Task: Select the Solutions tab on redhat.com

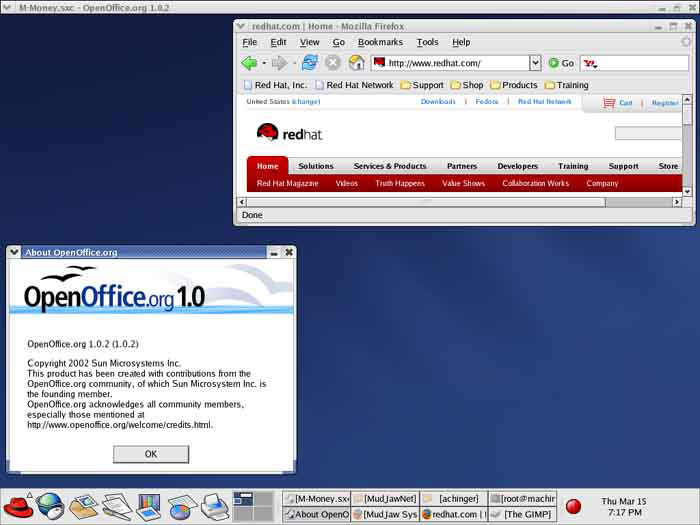Action: [316, 166]
